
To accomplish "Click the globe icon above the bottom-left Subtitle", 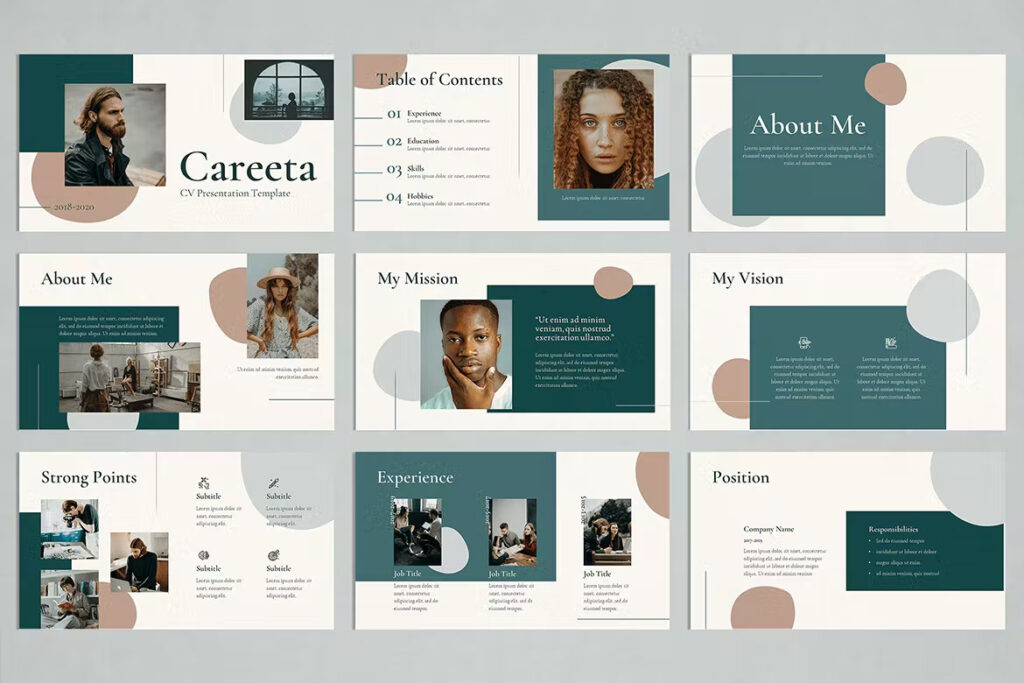I will coord(203,555).
